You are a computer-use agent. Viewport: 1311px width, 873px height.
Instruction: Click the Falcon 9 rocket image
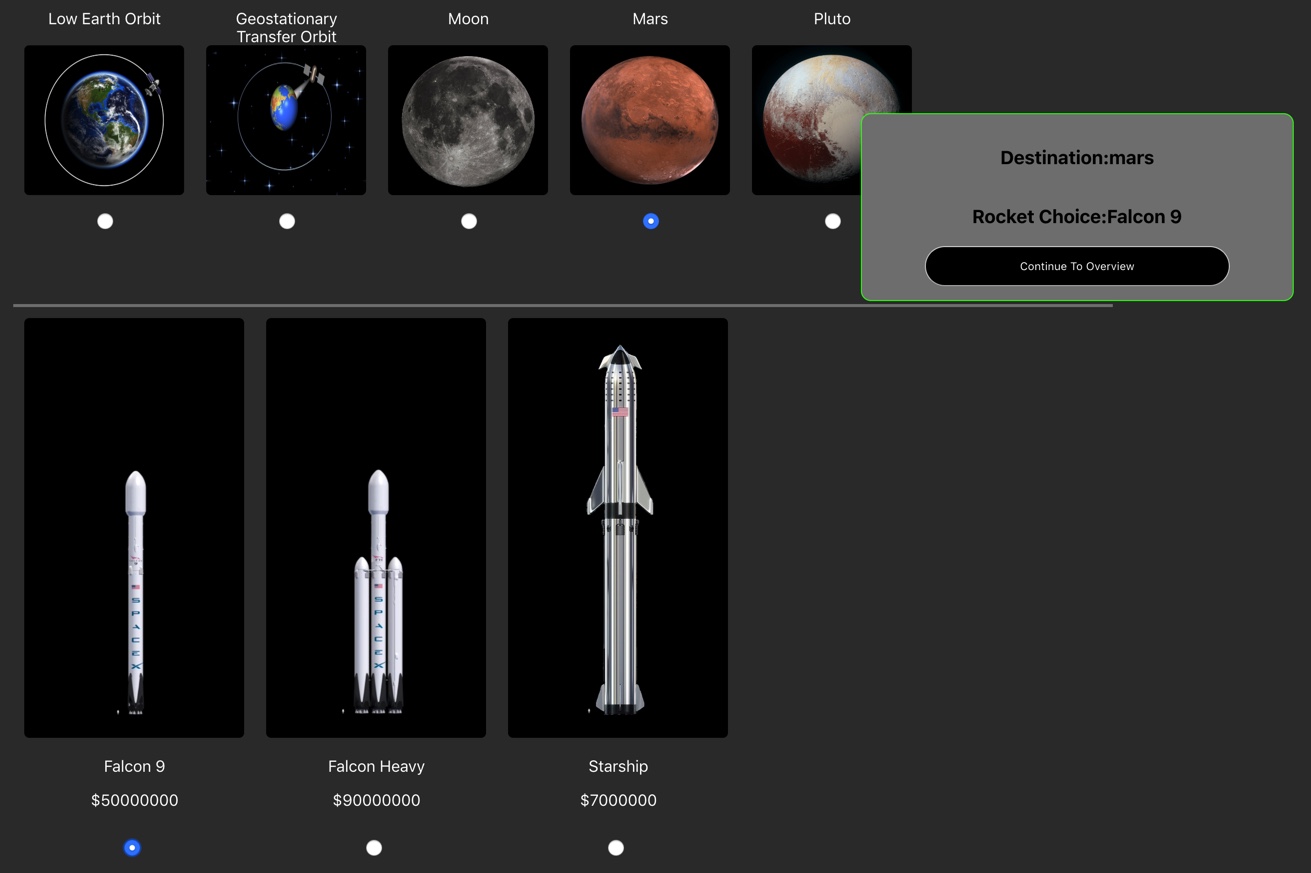[134, 528]
